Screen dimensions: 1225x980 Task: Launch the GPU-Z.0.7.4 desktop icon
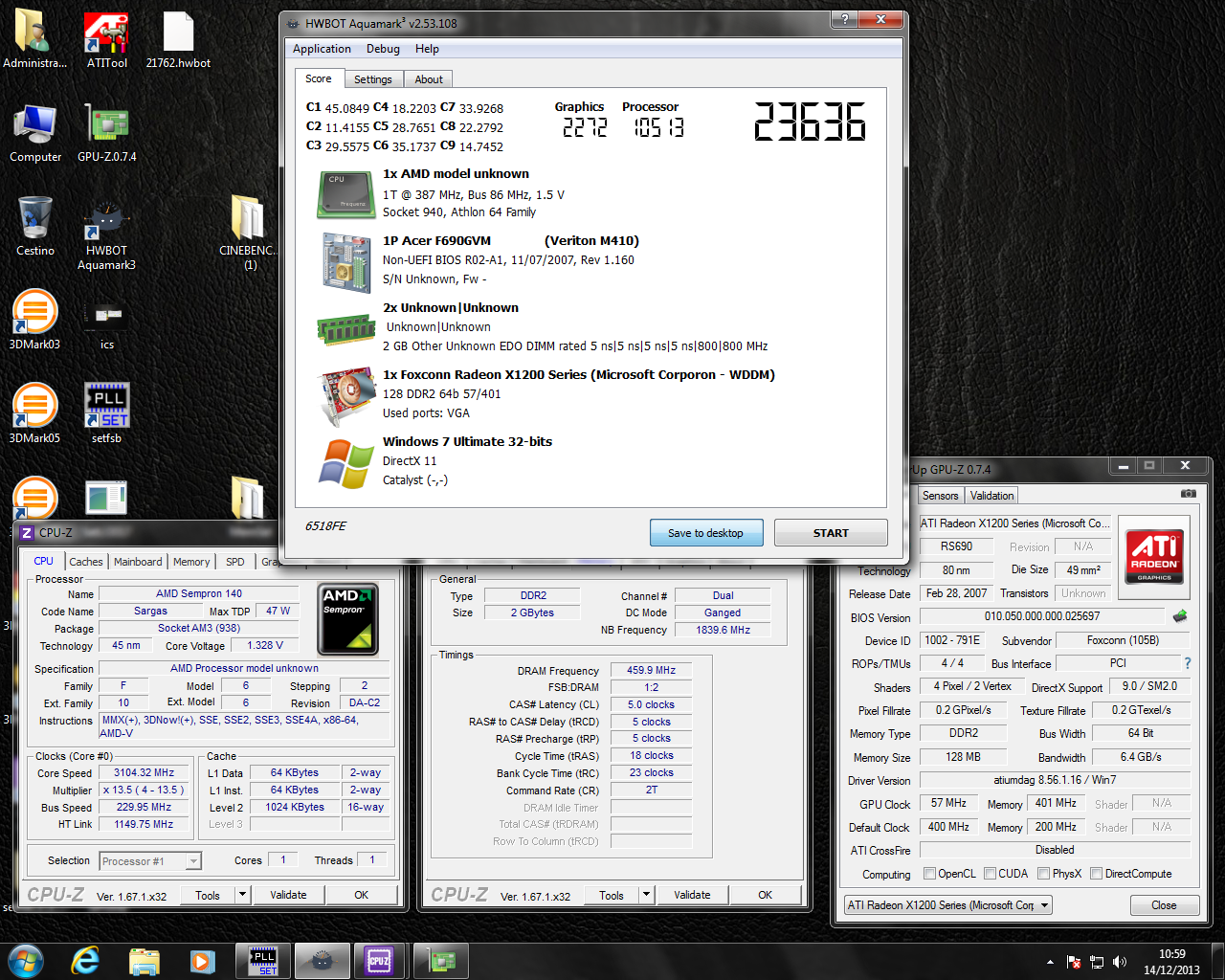[106, 134]
